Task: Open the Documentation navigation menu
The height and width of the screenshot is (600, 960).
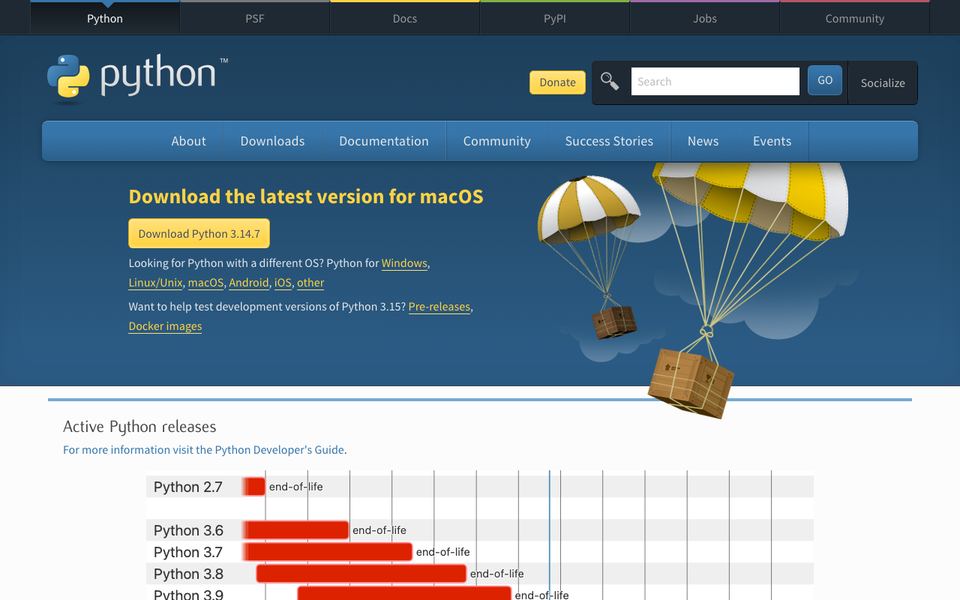Action: point(384,141)
